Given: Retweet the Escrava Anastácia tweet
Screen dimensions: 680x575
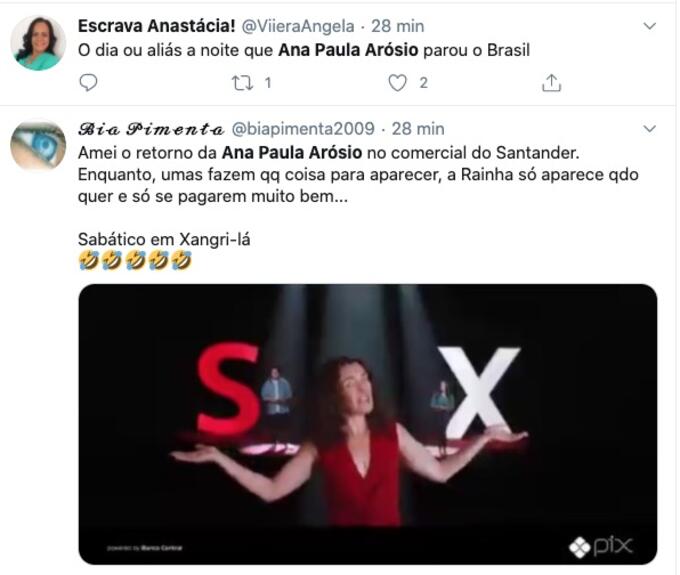Looking at the screenshot, I should pyautogui.click(x=242, y=82).
